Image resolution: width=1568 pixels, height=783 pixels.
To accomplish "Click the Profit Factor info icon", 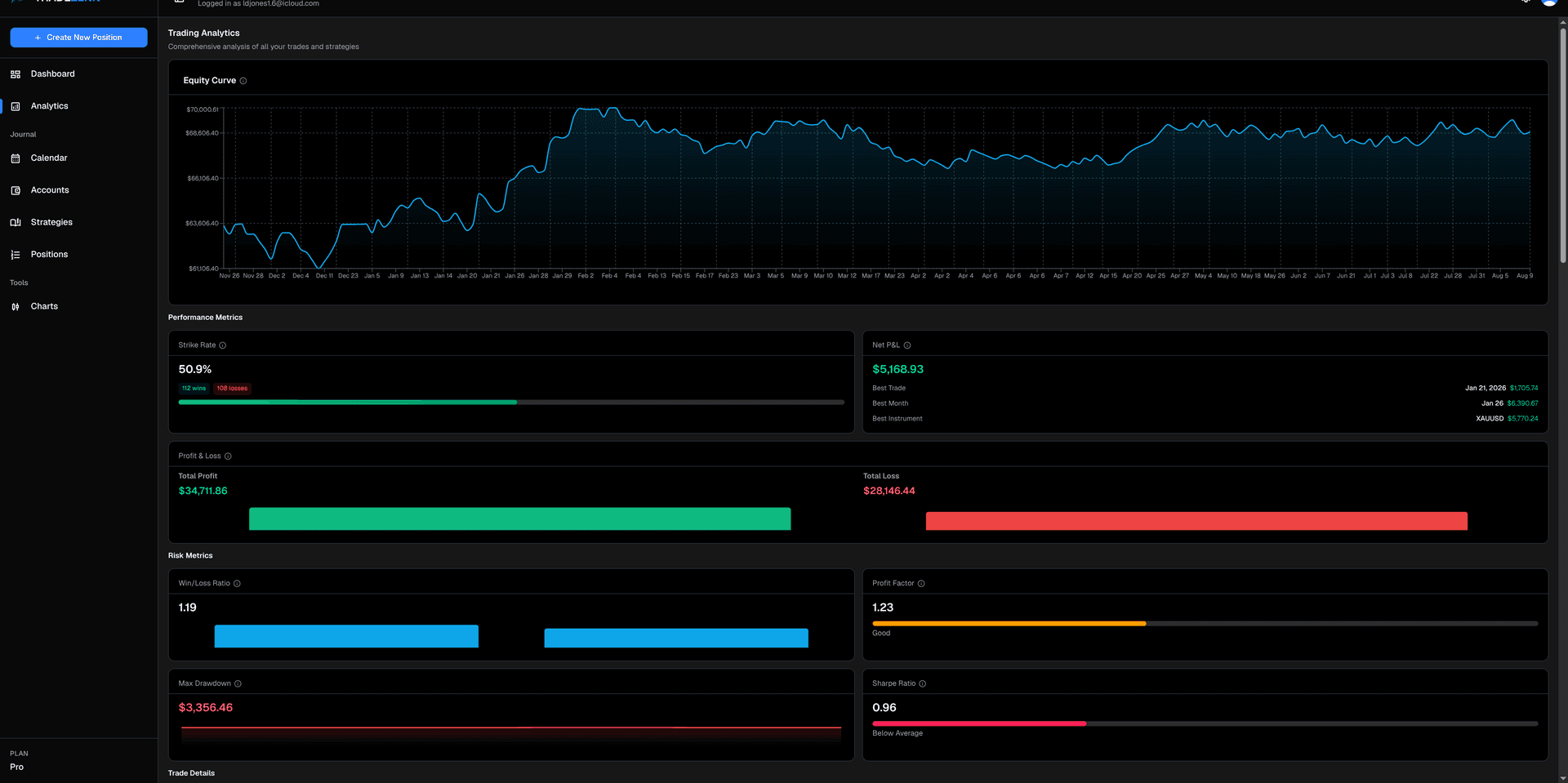I will point(921,584).
